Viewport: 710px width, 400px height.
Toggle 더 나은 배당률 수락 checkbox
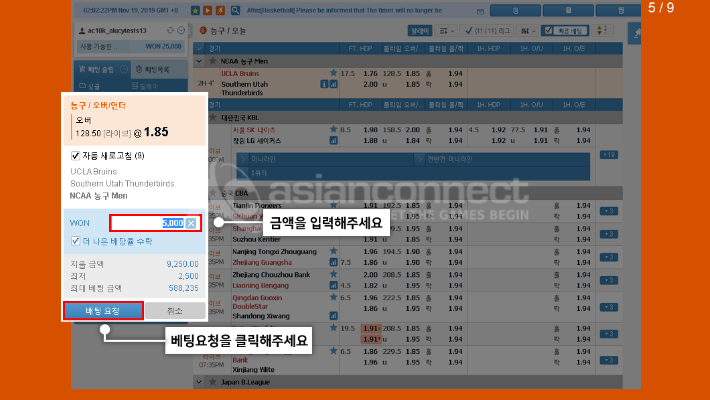pyautogui.click(x=76, y=241)
